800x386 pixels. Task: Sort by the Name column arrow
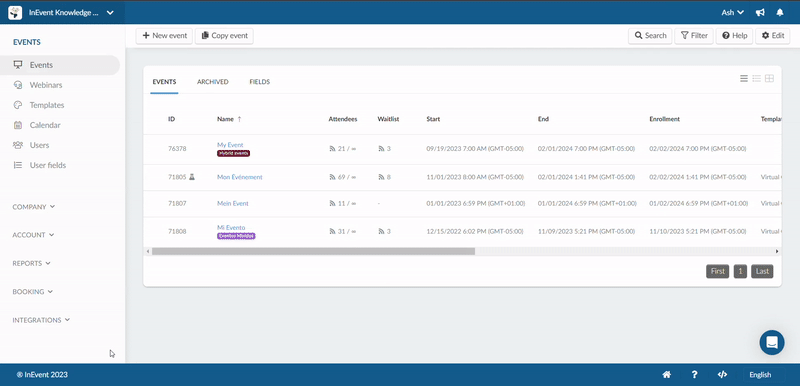point(239,119)
